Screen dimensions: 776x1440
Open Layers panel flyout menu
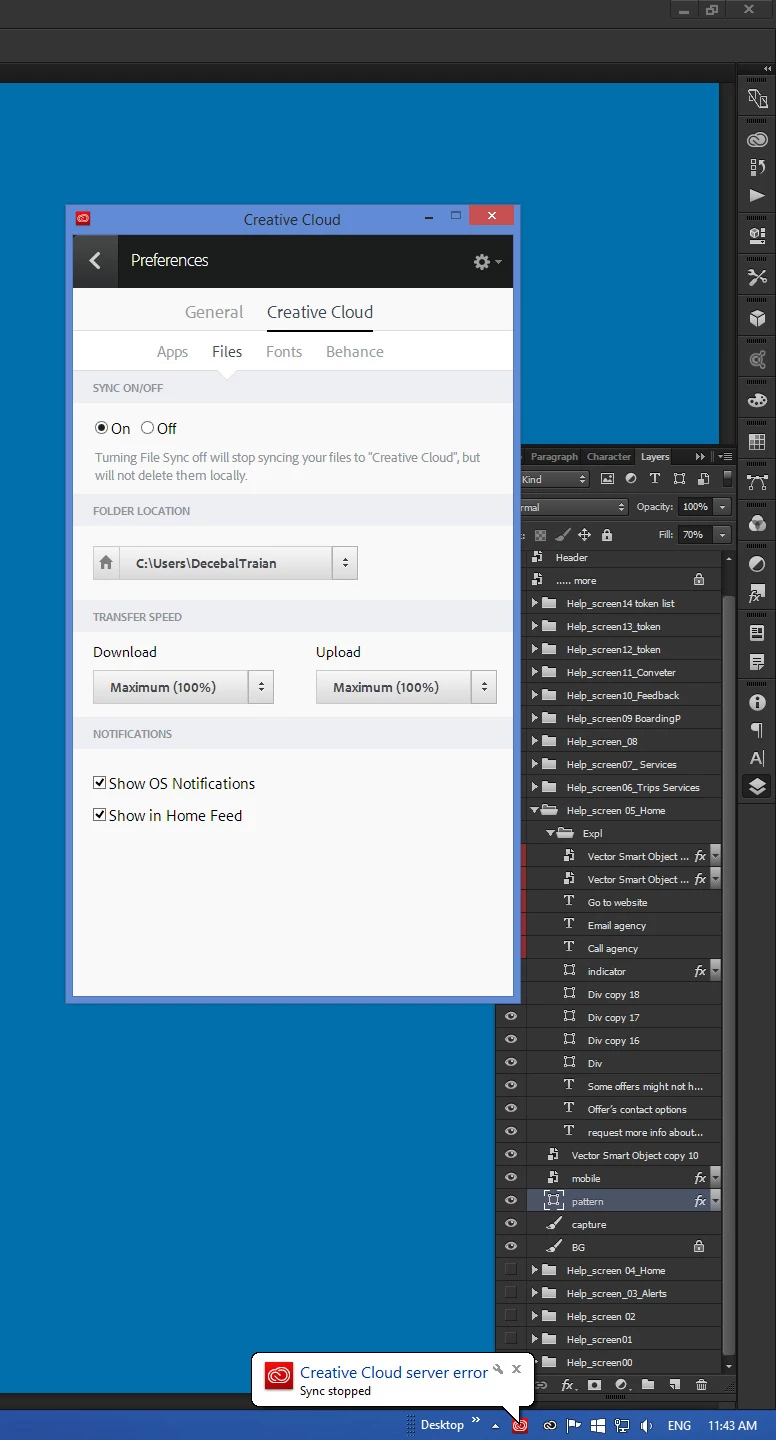coord(725,457)
